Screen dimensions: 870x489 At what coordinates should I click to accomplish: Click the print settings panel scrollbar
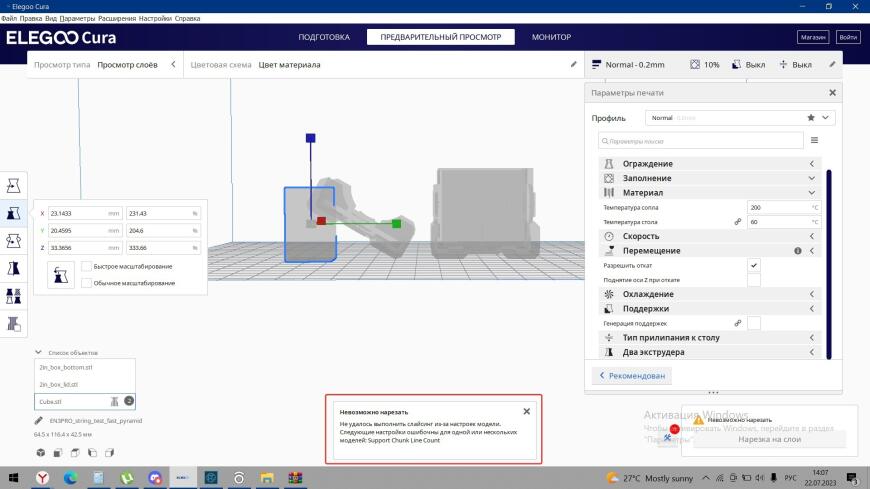pos(829,264)
